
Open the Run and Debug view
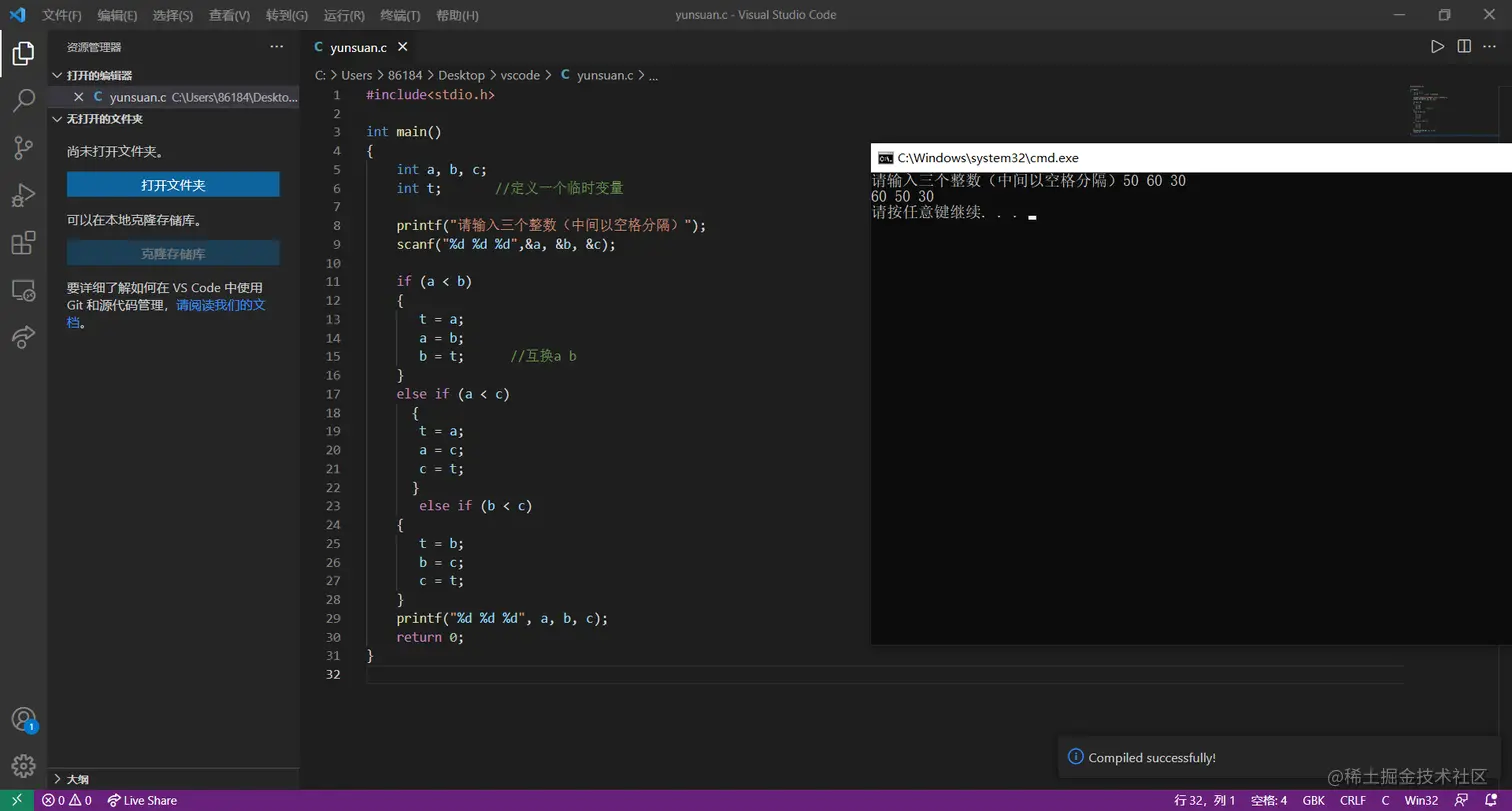[x=23, y=195]
